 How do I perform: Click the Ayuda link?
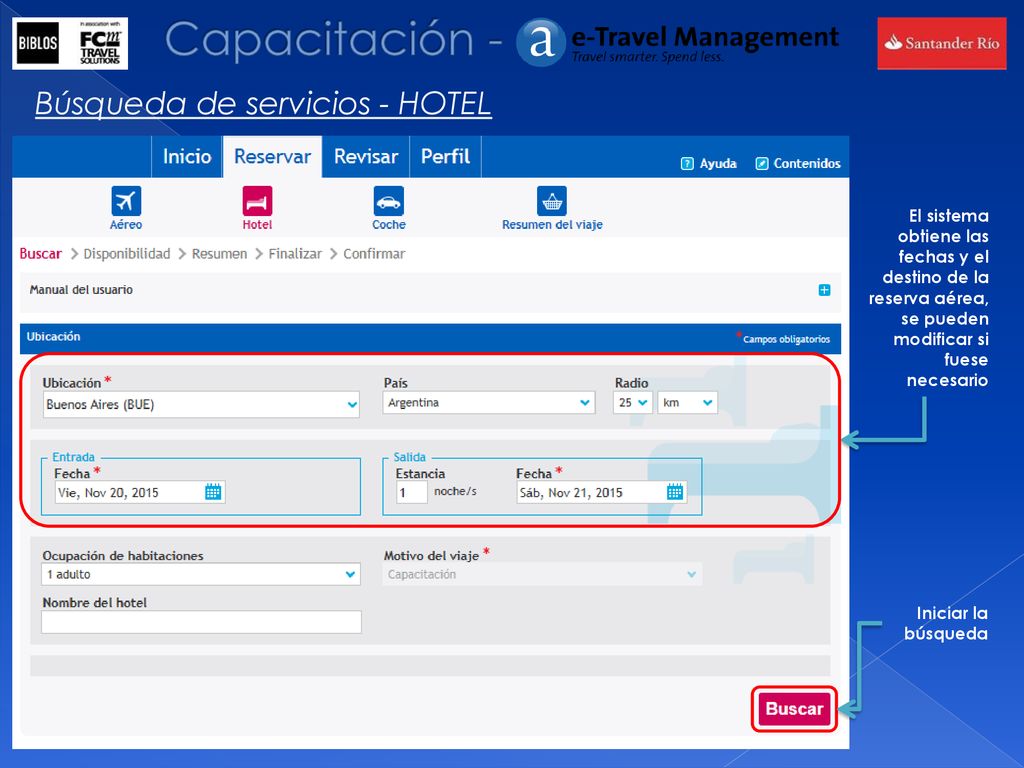point(718,163)
